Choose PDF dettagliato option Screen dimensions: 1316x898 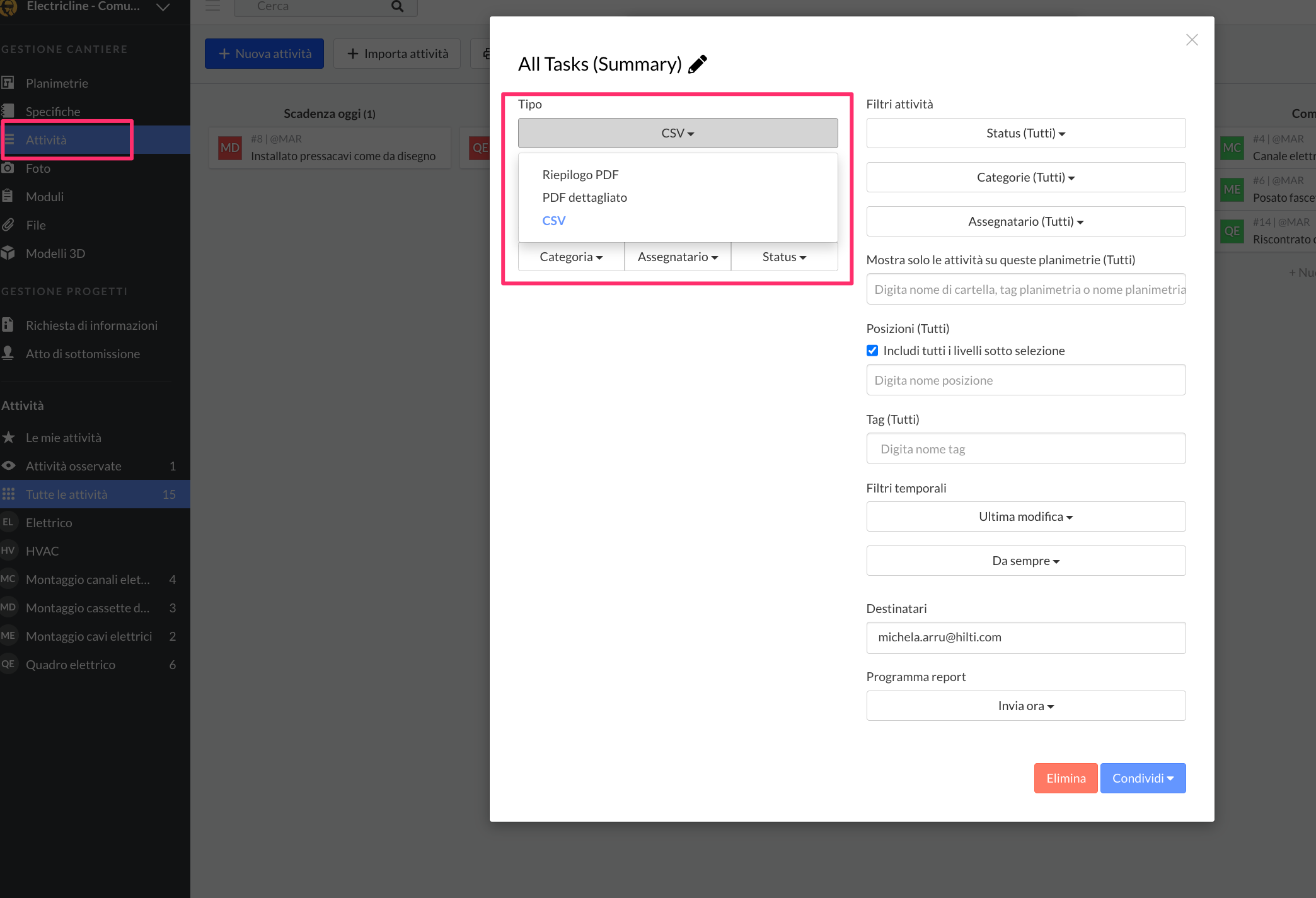click(x=584, y=197)
